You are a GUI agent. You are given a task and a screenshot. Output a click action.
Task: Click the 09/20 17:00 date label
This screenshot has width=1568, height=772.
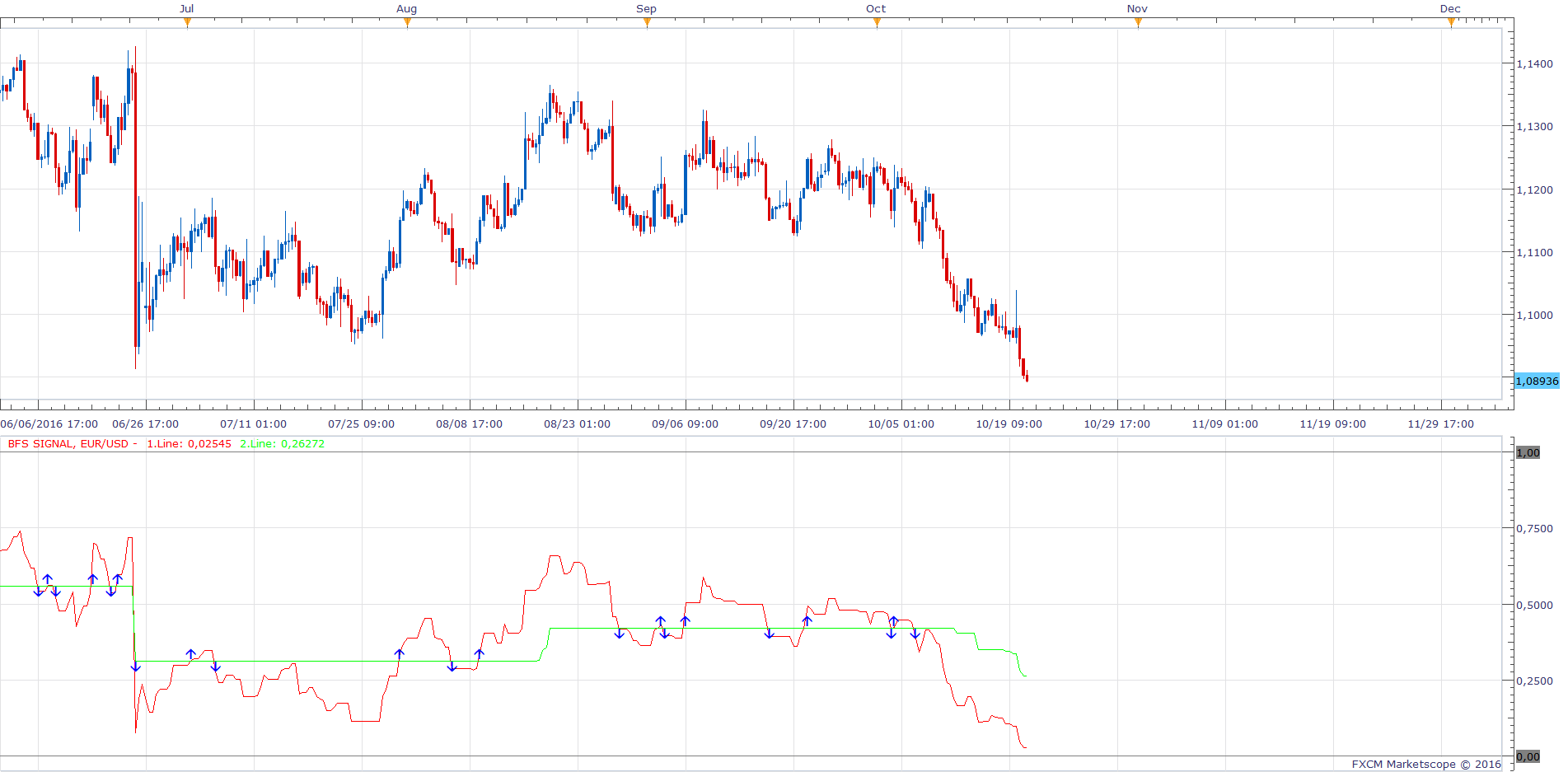[x=793, y=424]
